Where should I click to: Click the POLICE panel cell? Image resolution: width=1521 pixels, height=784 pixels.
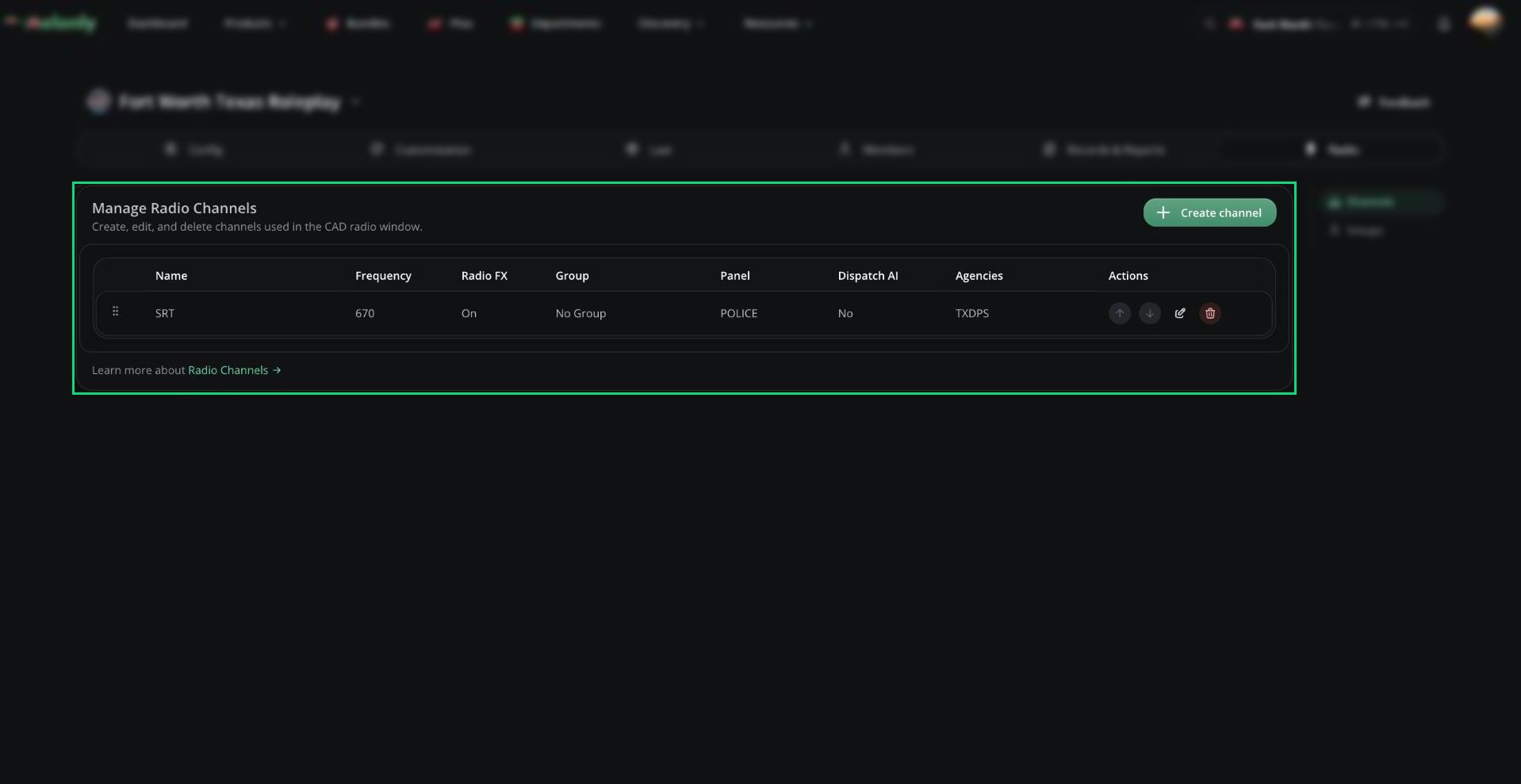pos(738,313)
